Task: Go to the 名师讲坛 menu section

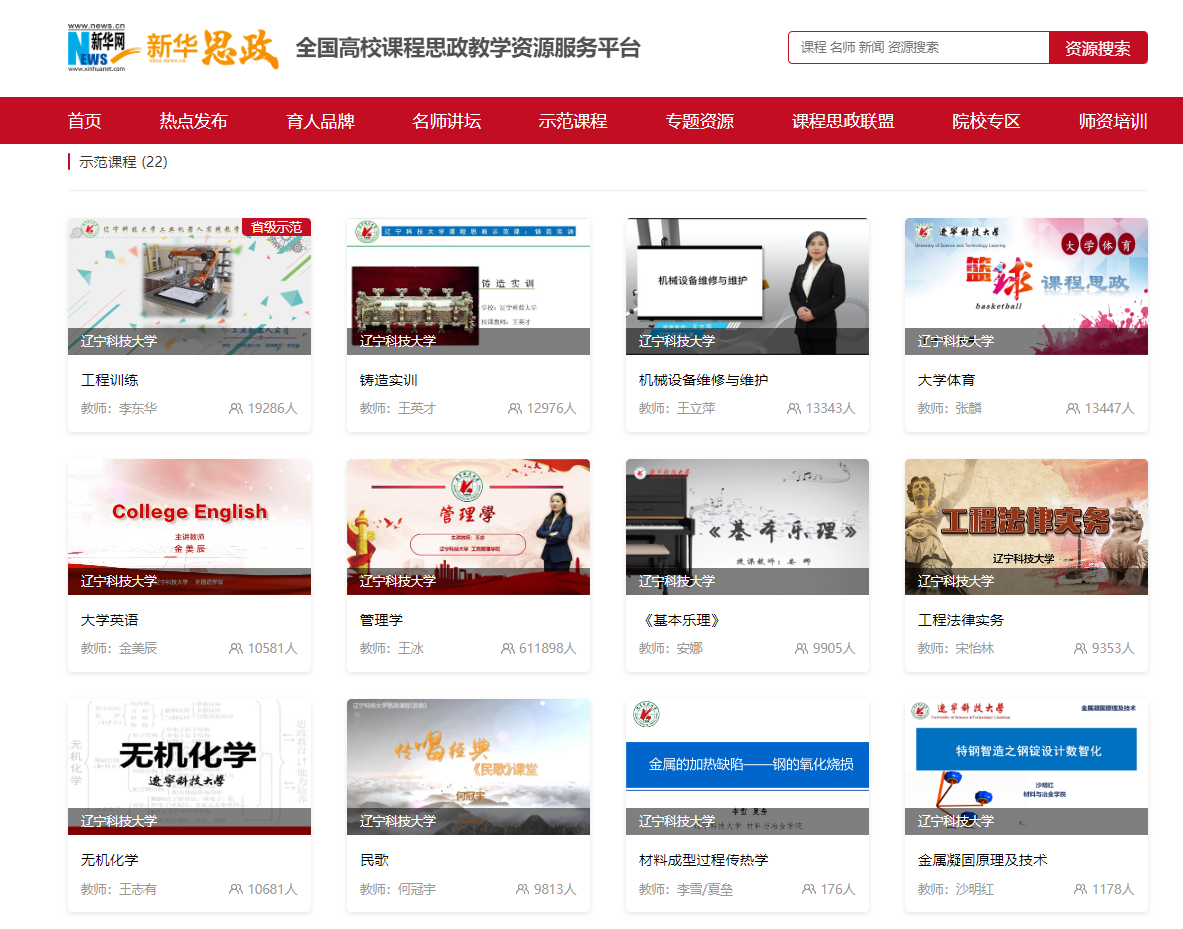Action: 446,121
